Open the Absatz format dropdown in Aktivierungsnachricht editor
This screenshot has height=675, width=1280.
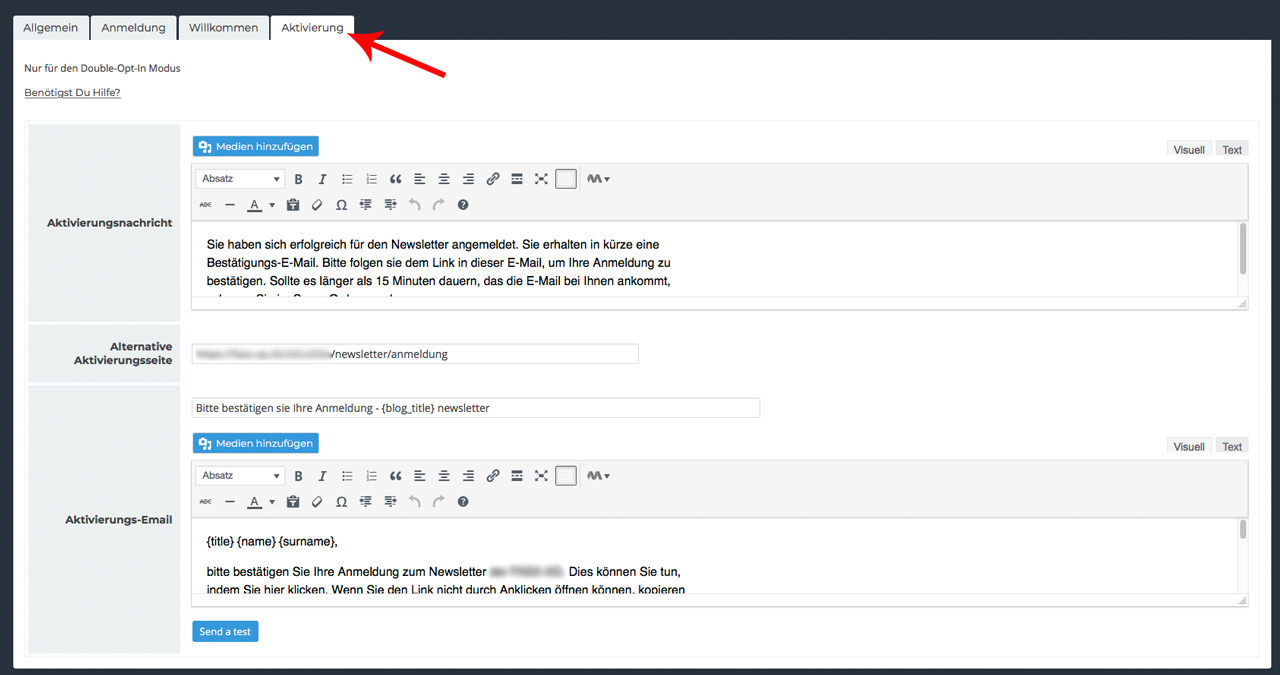point(240,179)
